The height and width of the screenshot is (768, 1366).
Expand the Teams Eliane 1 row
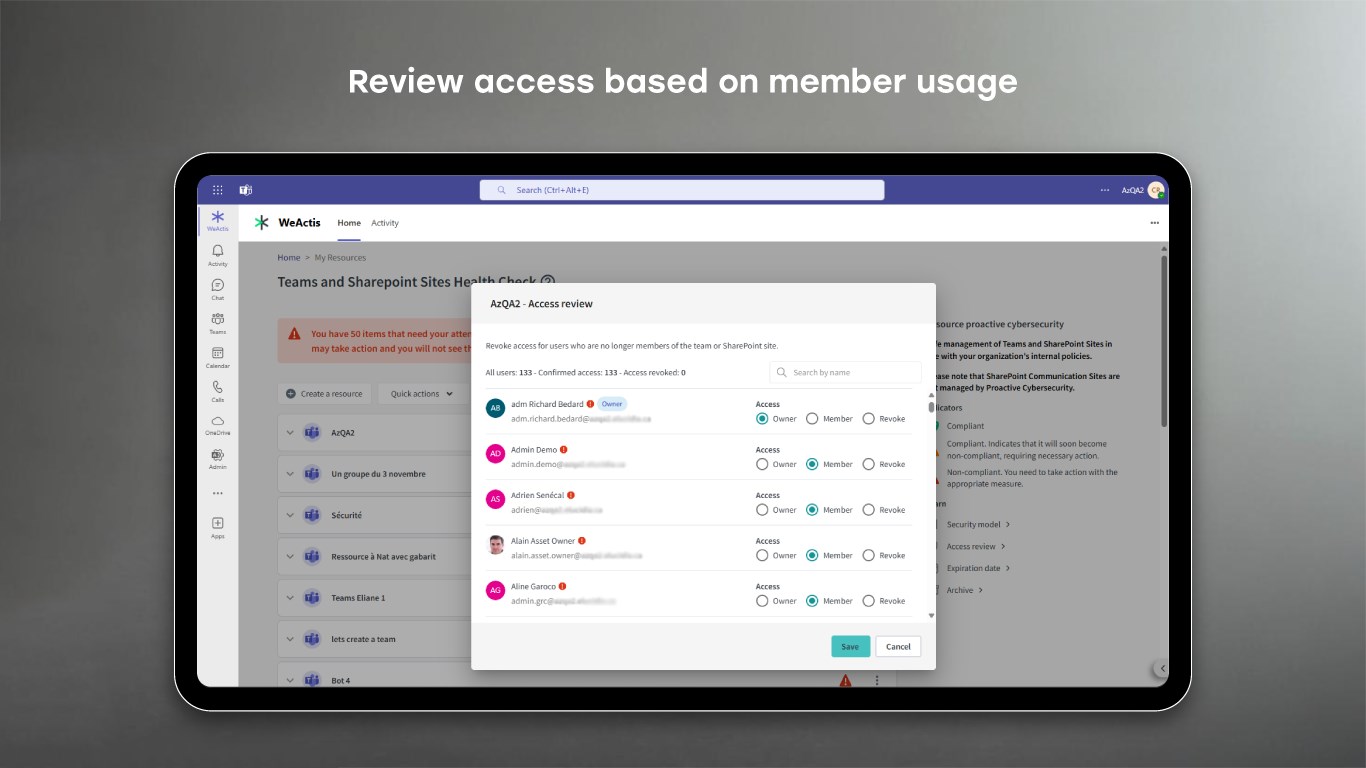(290, 598)
